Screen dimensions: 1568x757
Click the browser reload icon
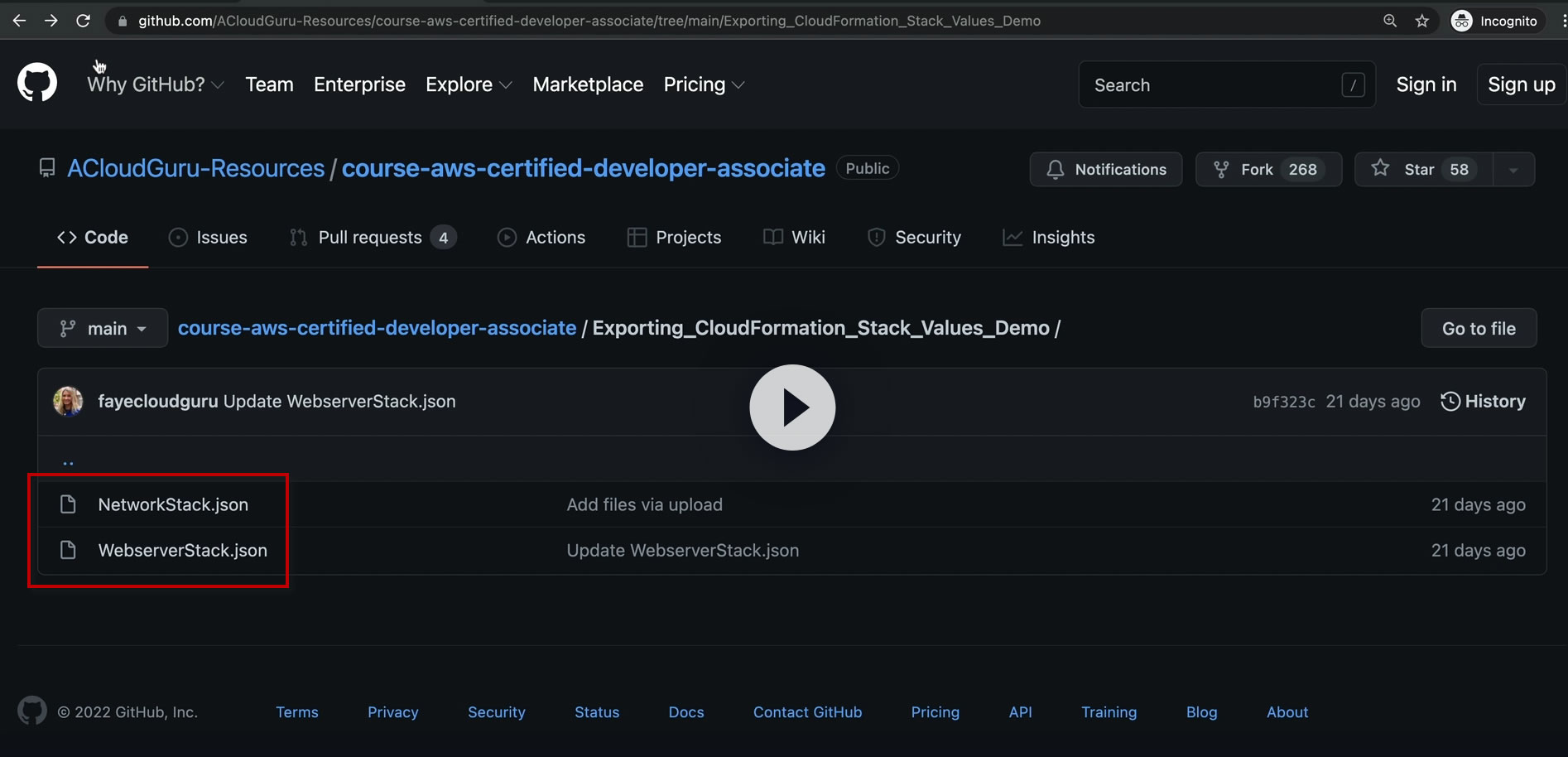[x=83, y=21]
